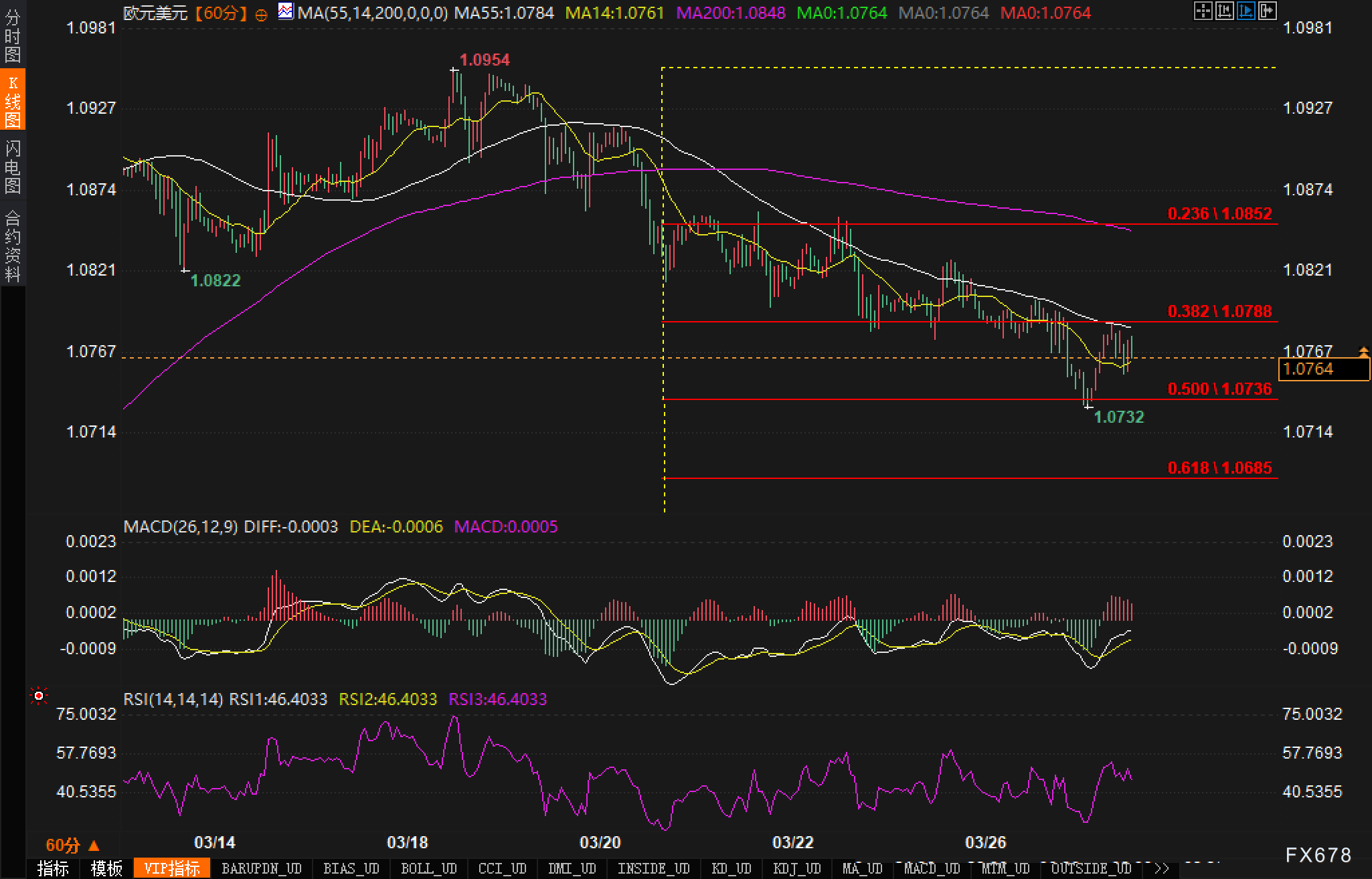Click the blue highlighted chart play icon
The height and width of the screenshot is (879, 1372).
click(1246, 11)
